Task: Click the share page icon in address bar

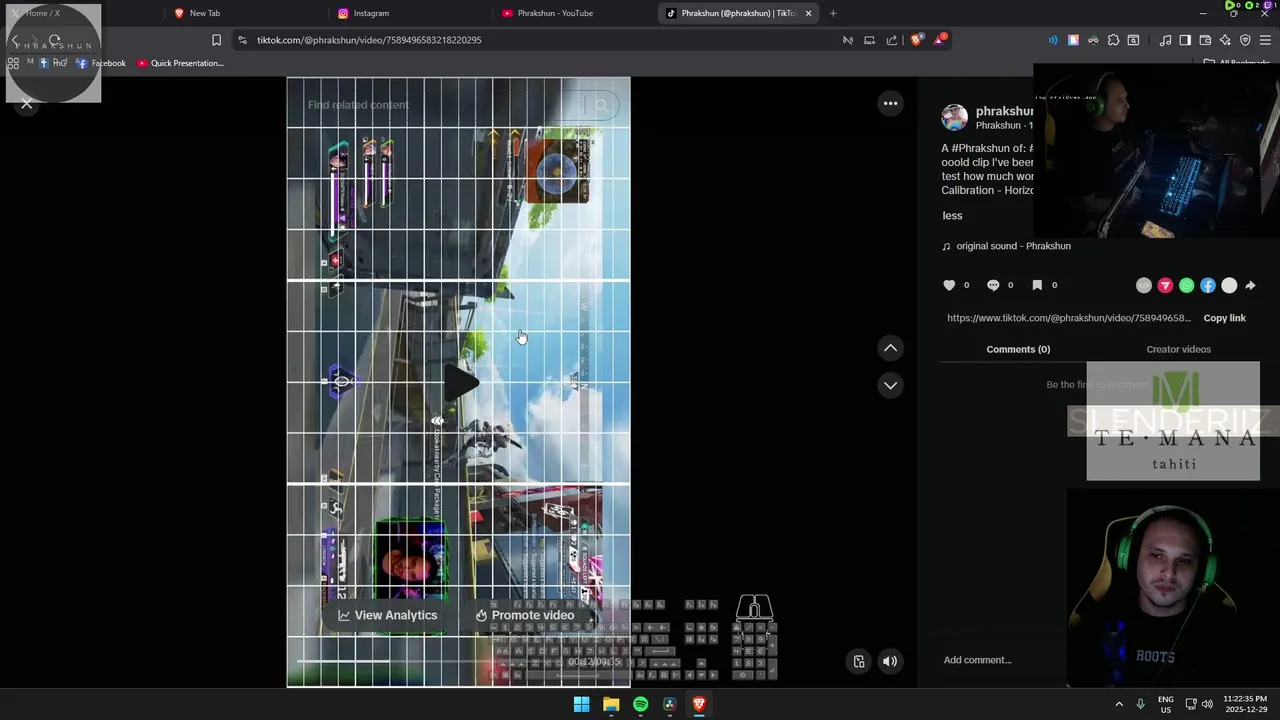Action: (892, 40)
